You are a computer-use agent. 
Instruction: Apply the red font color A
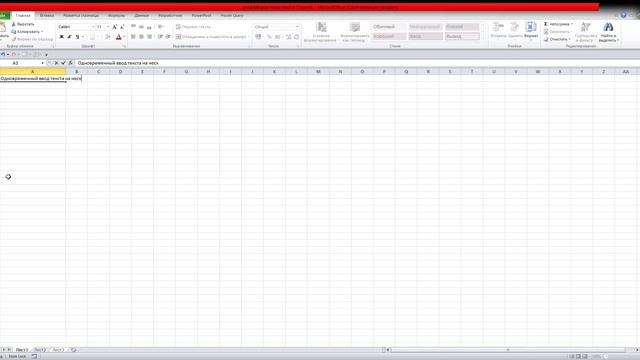[118, 37]
